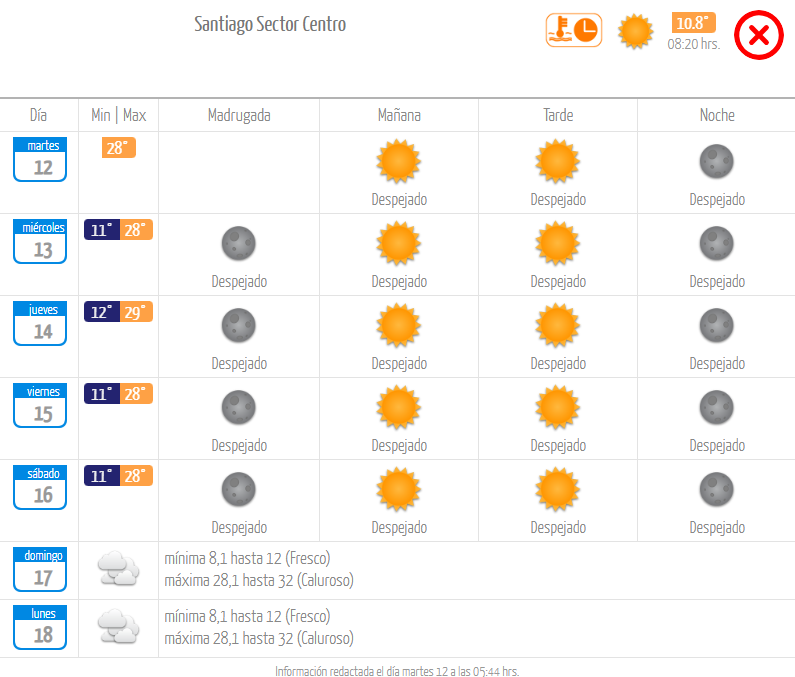Viewport: 795px width, 677px height.
Task: Click jueves minimum 12° badge
Action: point(101,312)
